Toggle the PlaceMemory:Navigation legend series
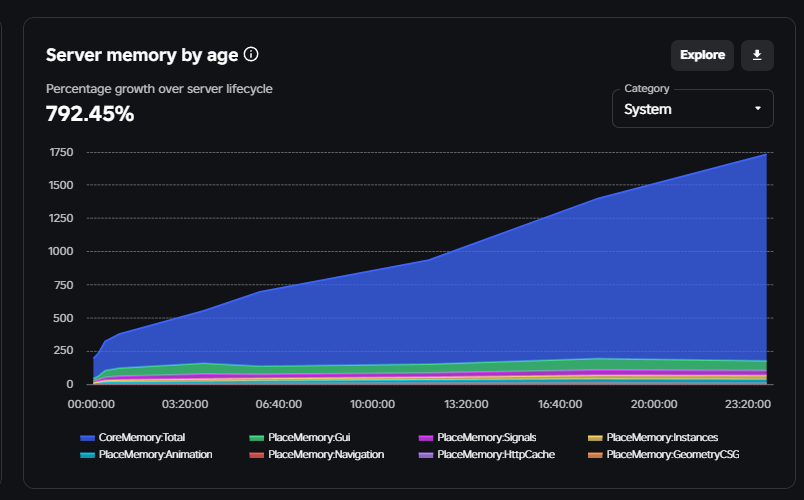This screenshot has width=804, height=500. pyautogui.click(x=316, y=454)
